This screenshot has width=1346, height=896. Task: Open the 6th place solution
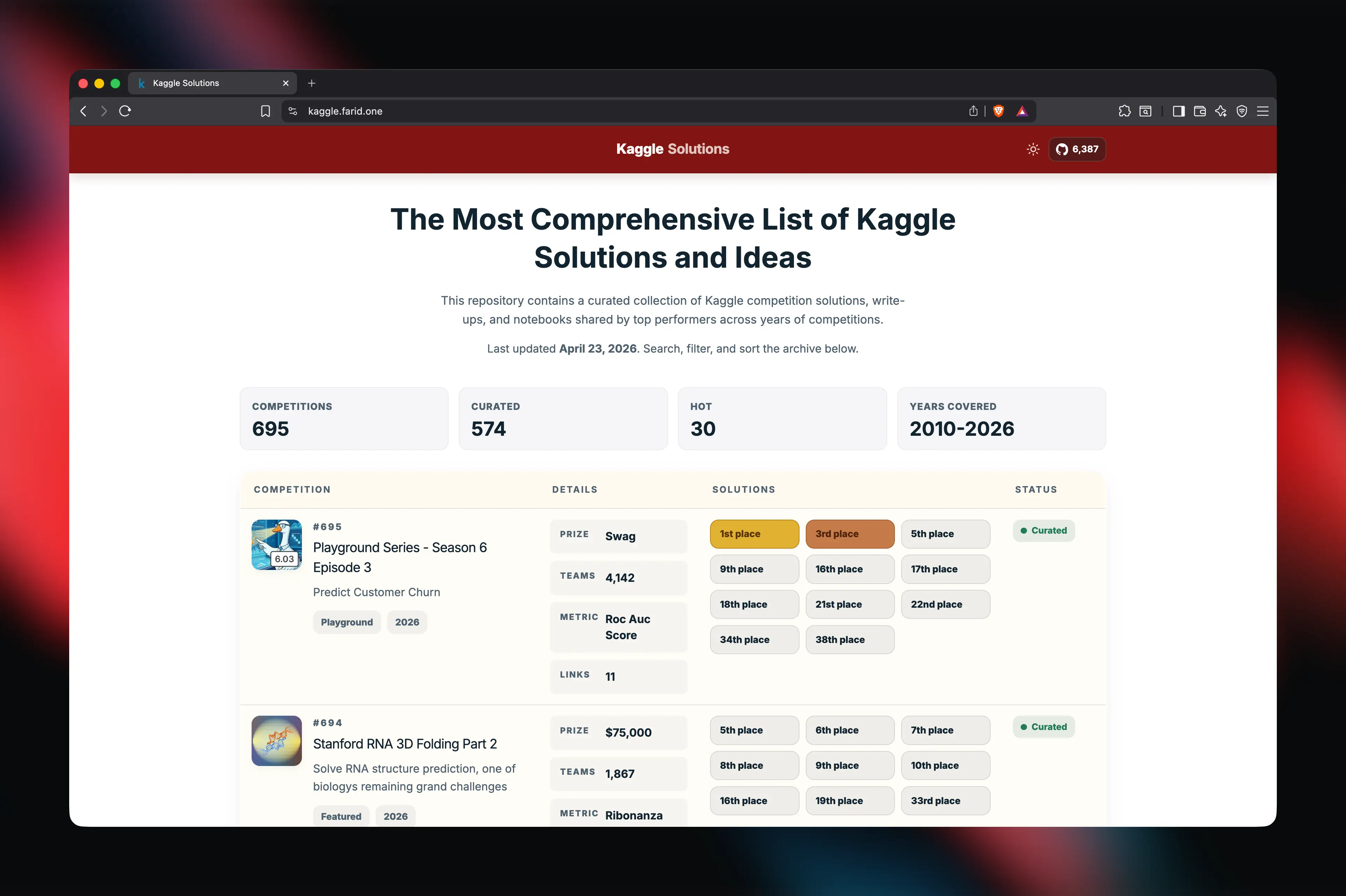coord(850,730)
